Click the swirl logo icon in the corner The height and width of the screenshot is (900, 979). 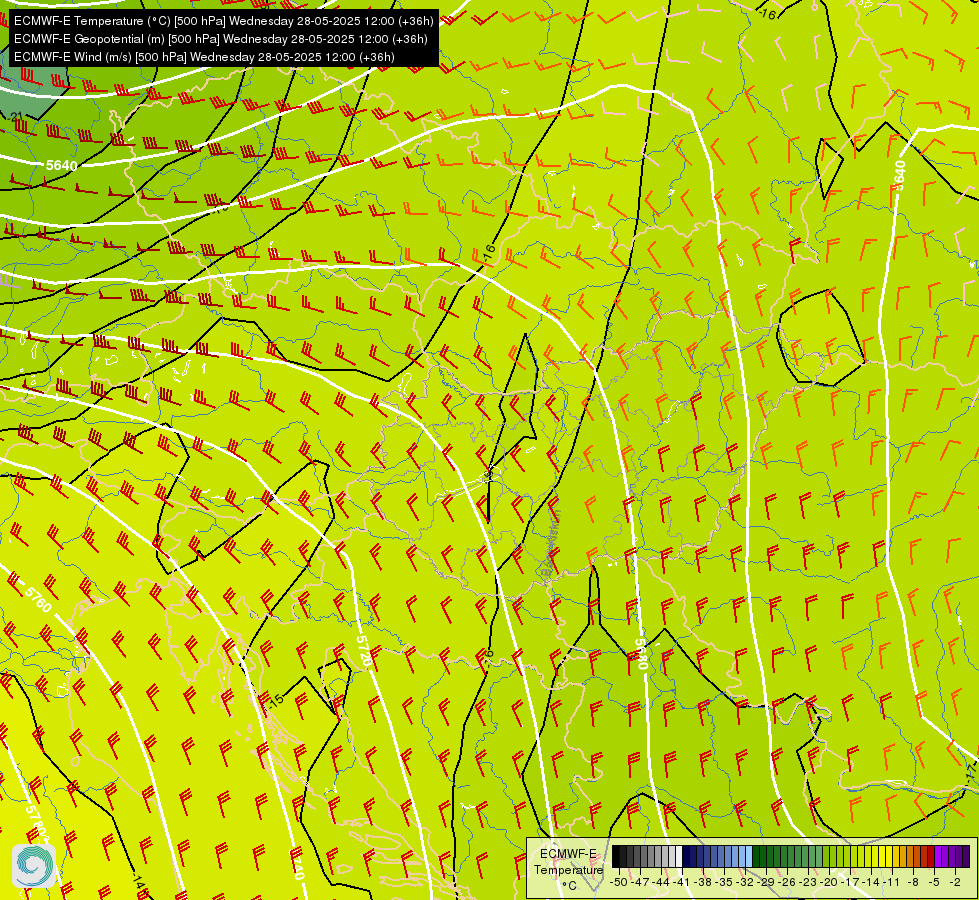33,866
